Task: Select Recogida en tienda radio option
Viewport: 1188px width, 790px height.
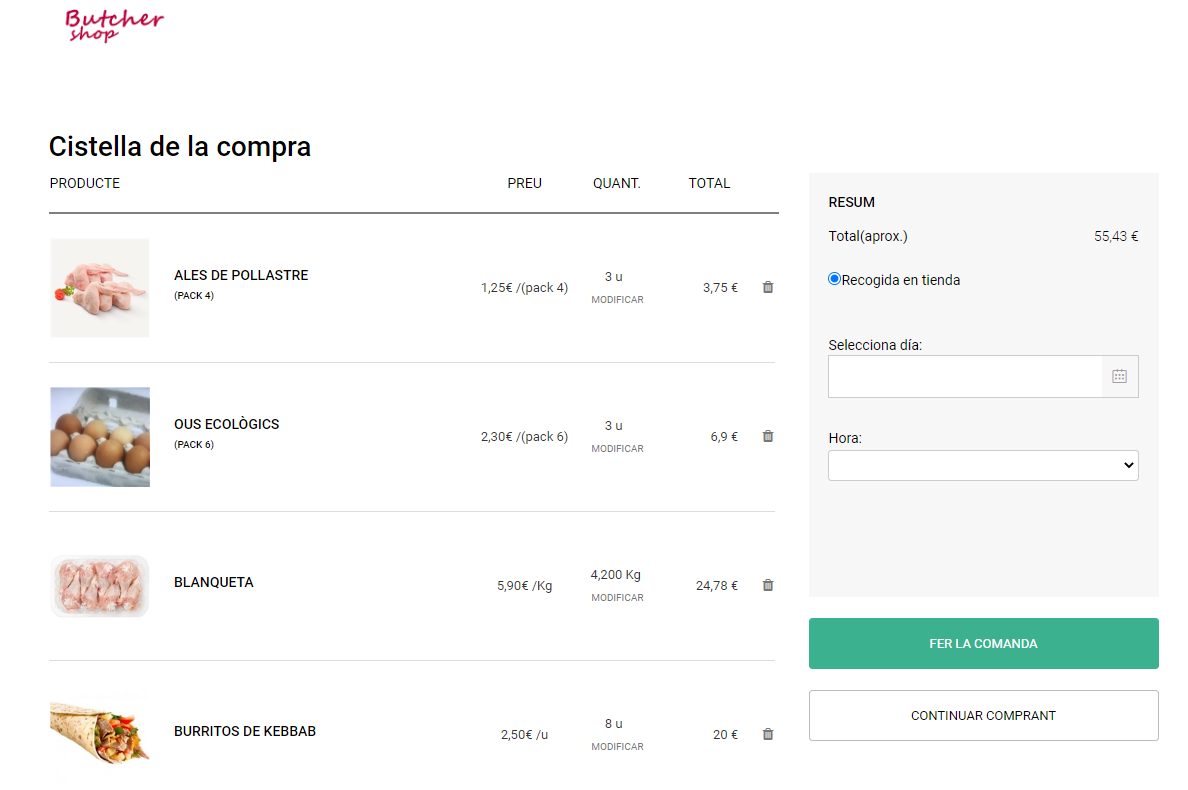Action: (x=835, y=279)
